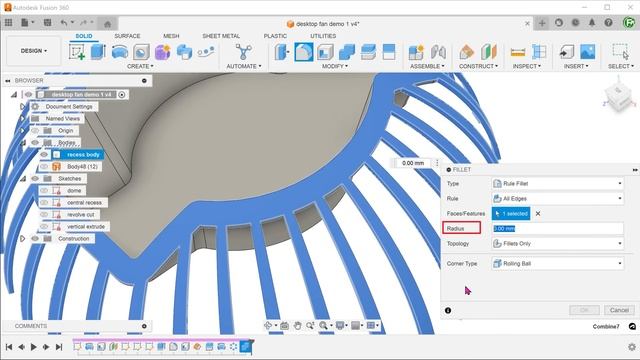
Task: Open the Topology dropdown showing Fillets Only
Action: [558, 244]
